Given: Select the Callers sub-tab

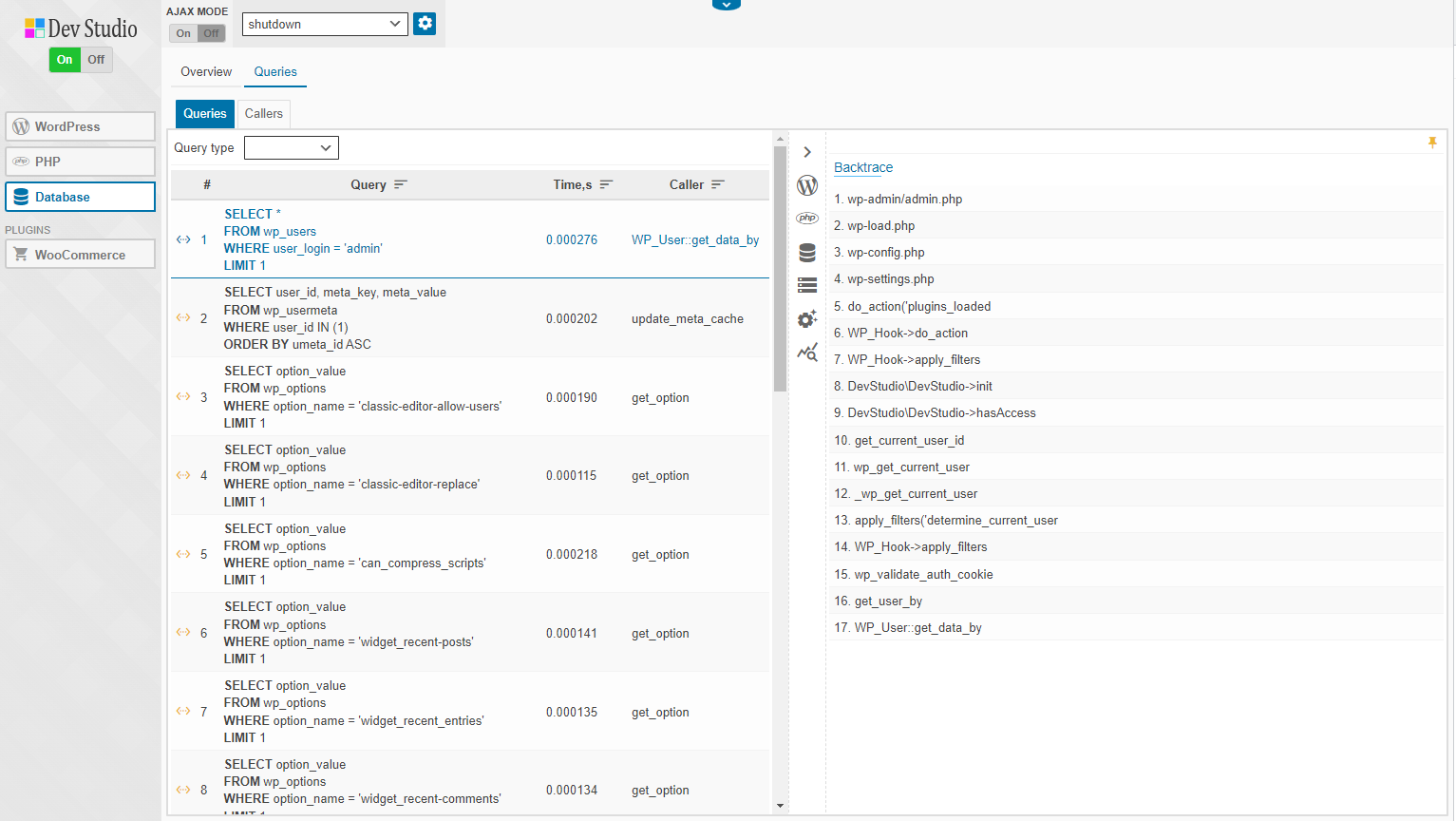Looking at the screenshot, I should (264, 113).
